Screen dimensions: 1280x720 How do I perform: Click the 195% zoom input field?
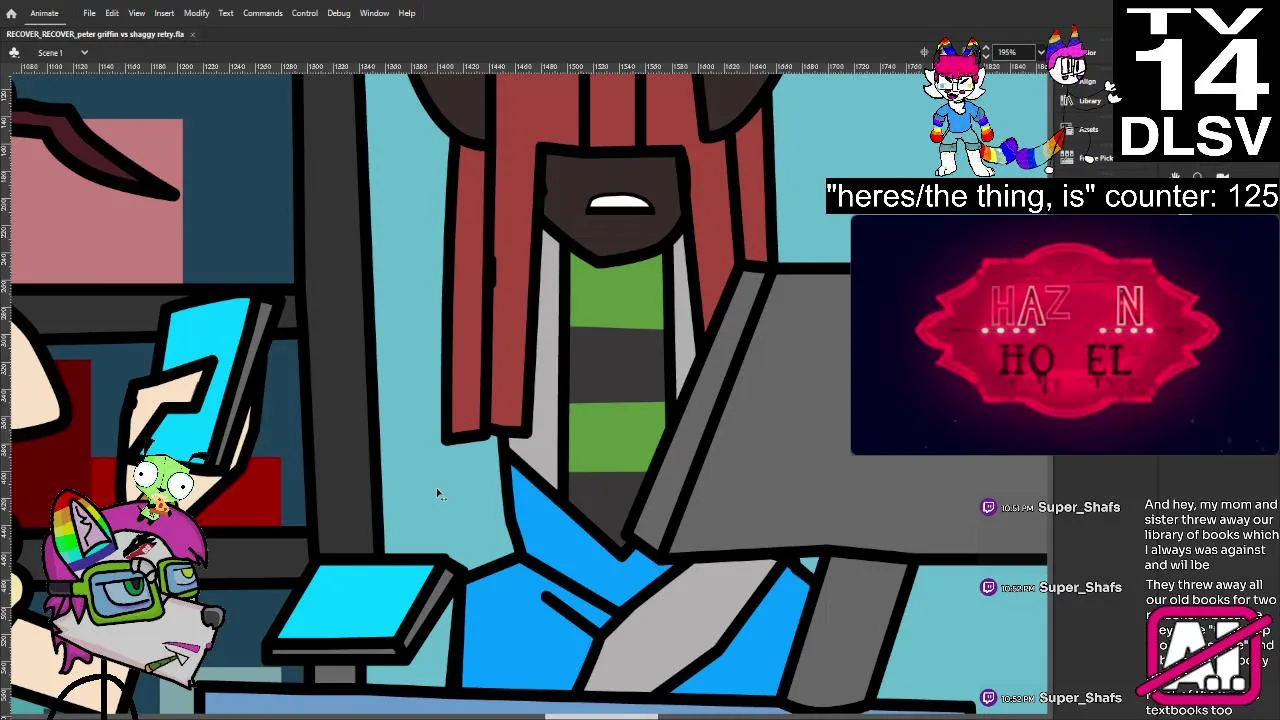[1012, 52]
